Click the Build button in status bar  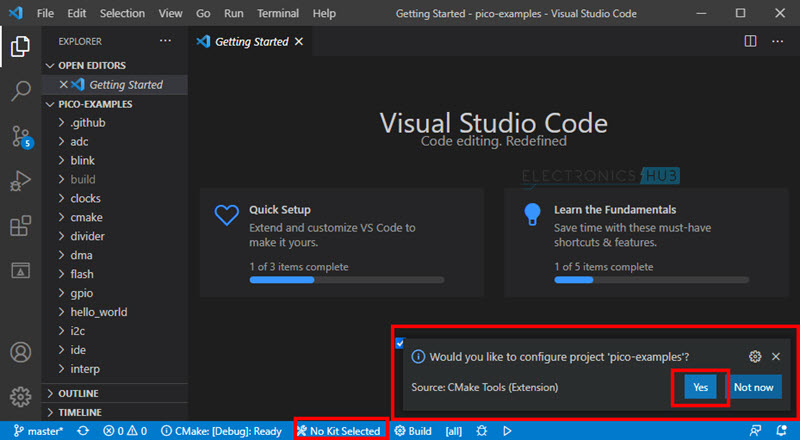pos(413,431)
